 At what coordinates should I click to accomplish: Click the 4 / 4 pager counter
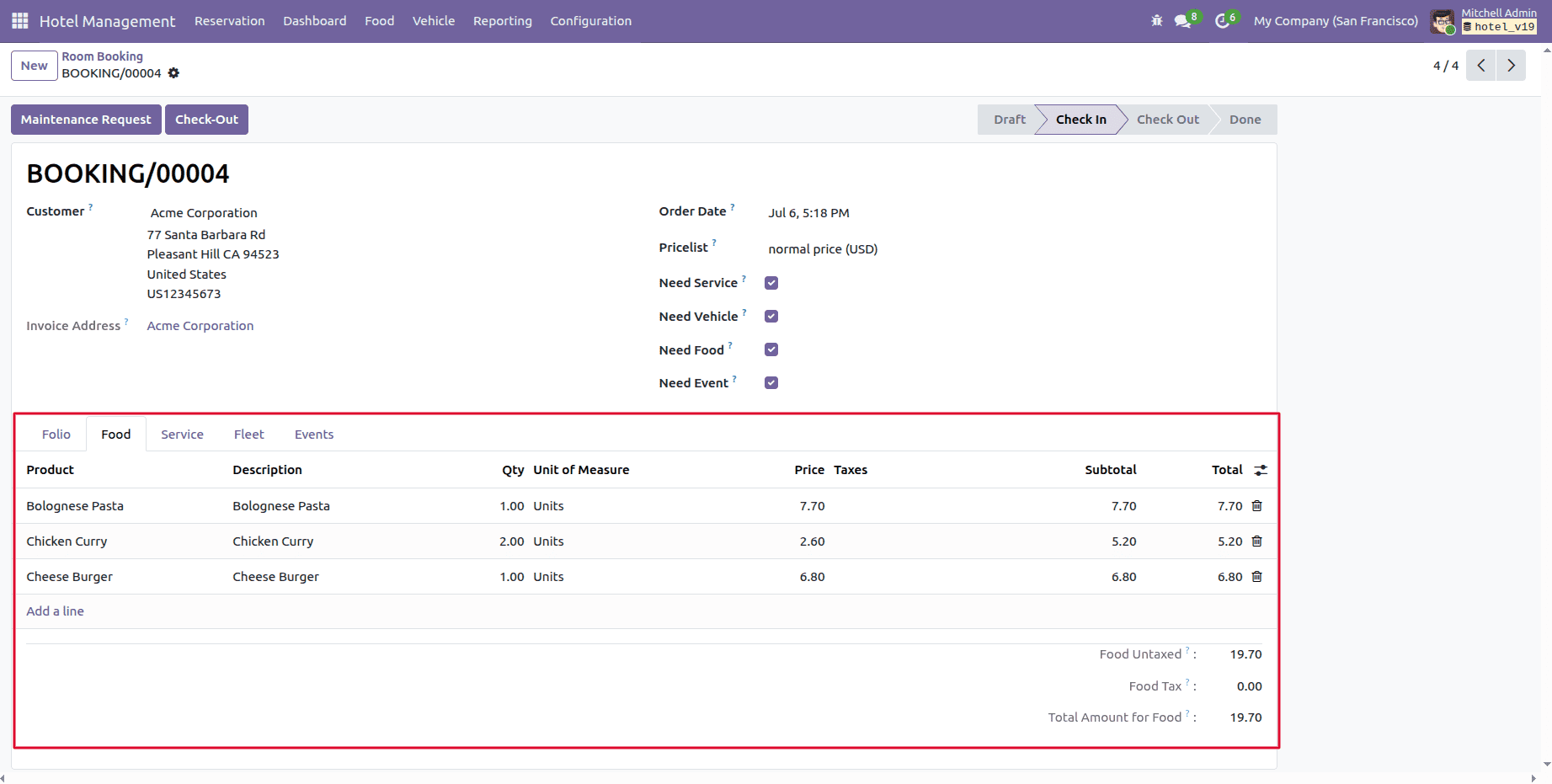pyautogui.click(x=1446, y=66)
